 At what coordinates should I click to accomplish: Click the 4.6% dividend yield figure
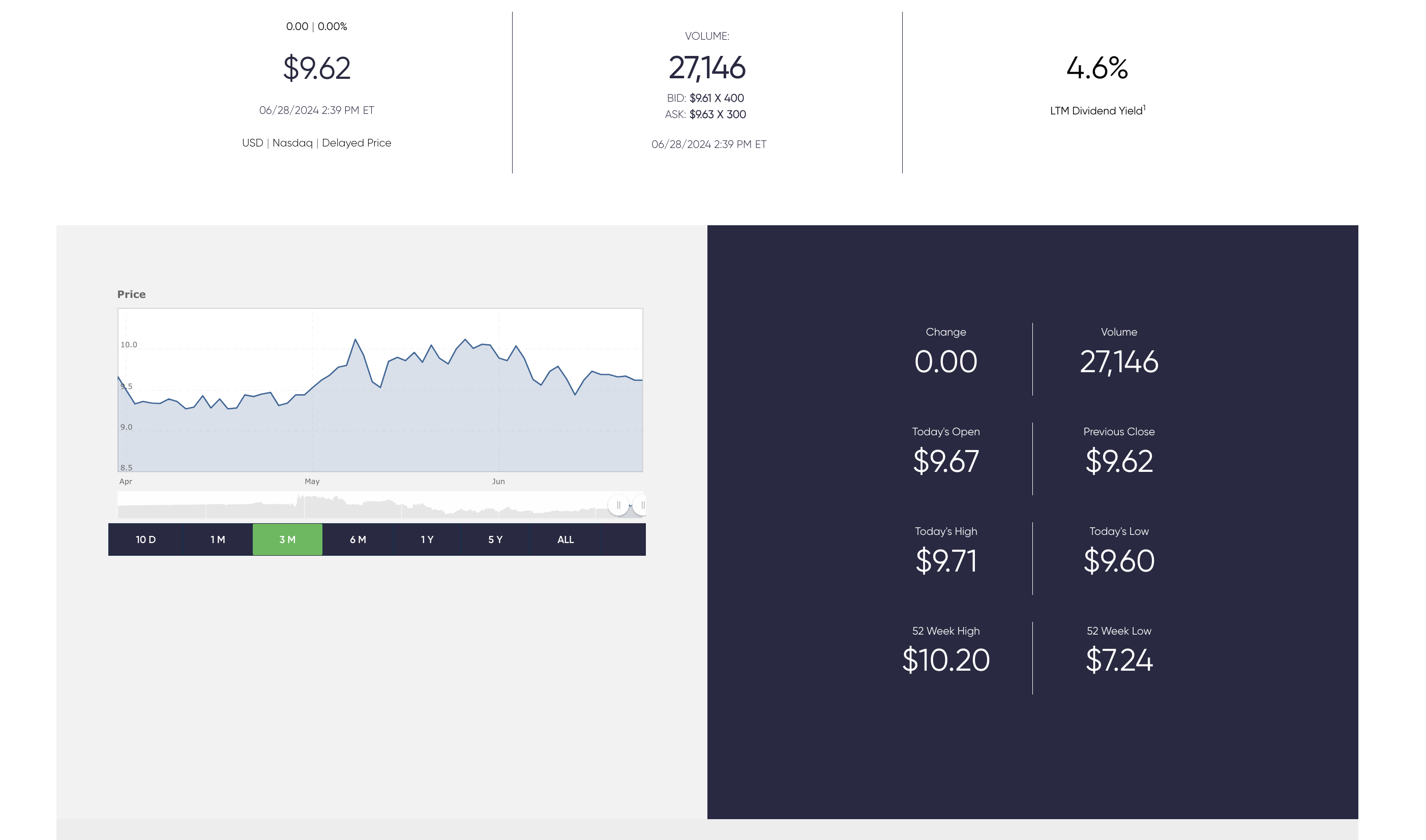(x=1097, y=68)
